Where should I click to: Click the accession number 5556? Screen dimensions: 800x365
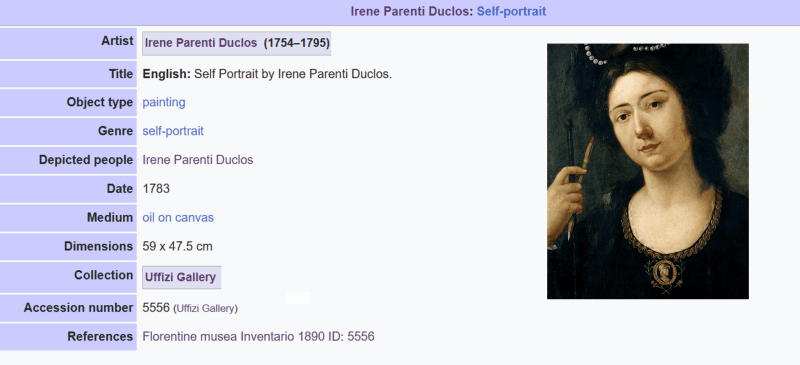pos(156,308)
